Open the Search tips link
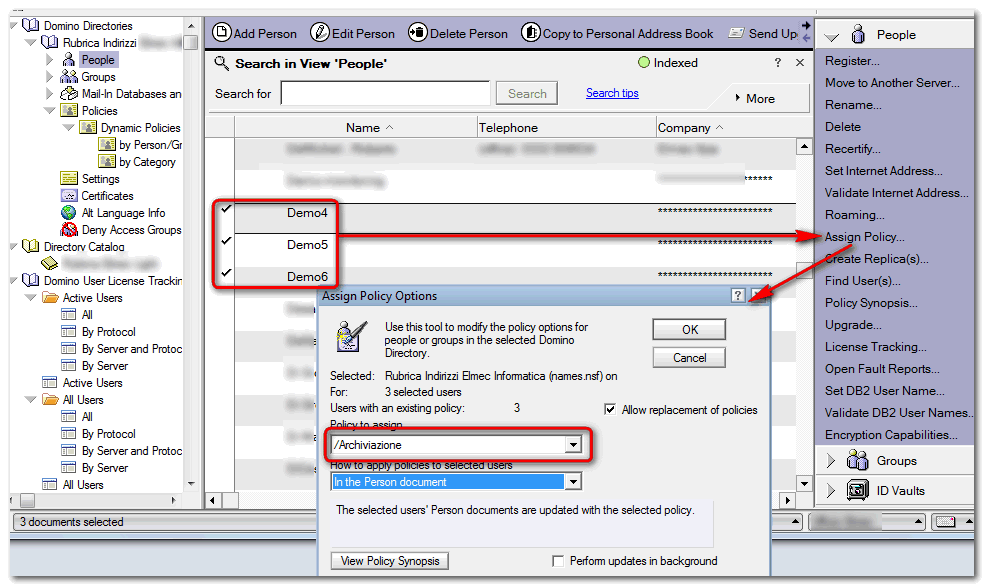 tap(612, 93)
